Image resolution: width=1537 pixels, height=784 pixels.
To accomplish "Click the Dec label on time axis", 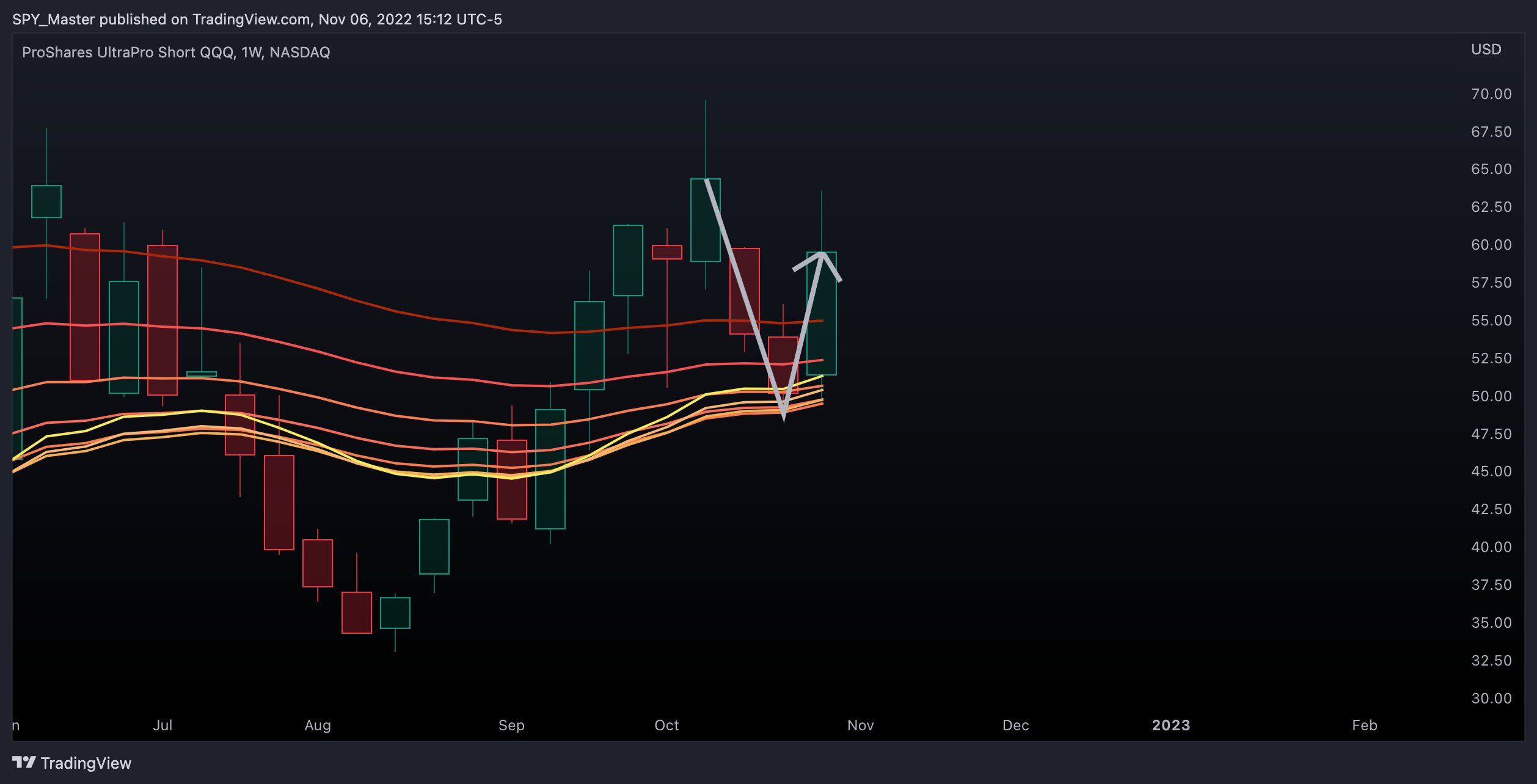I will [1015, 725].
